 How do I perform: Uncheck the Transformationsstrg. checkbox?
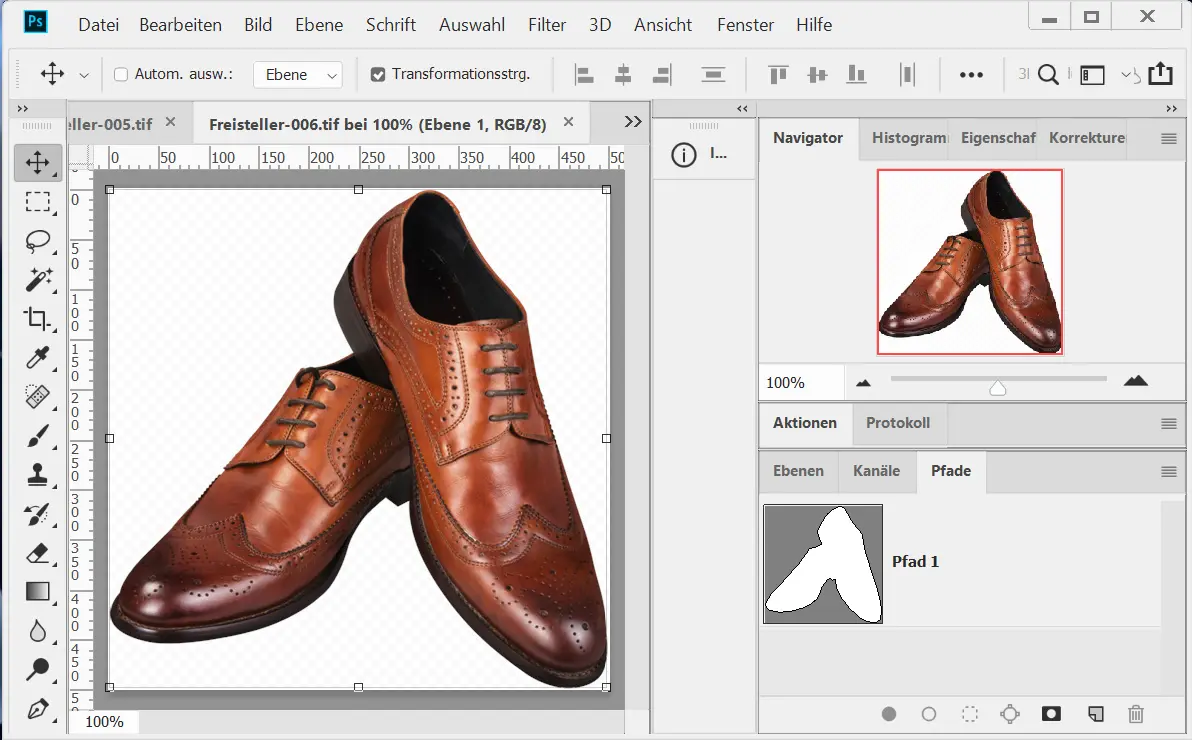[378, 74]
